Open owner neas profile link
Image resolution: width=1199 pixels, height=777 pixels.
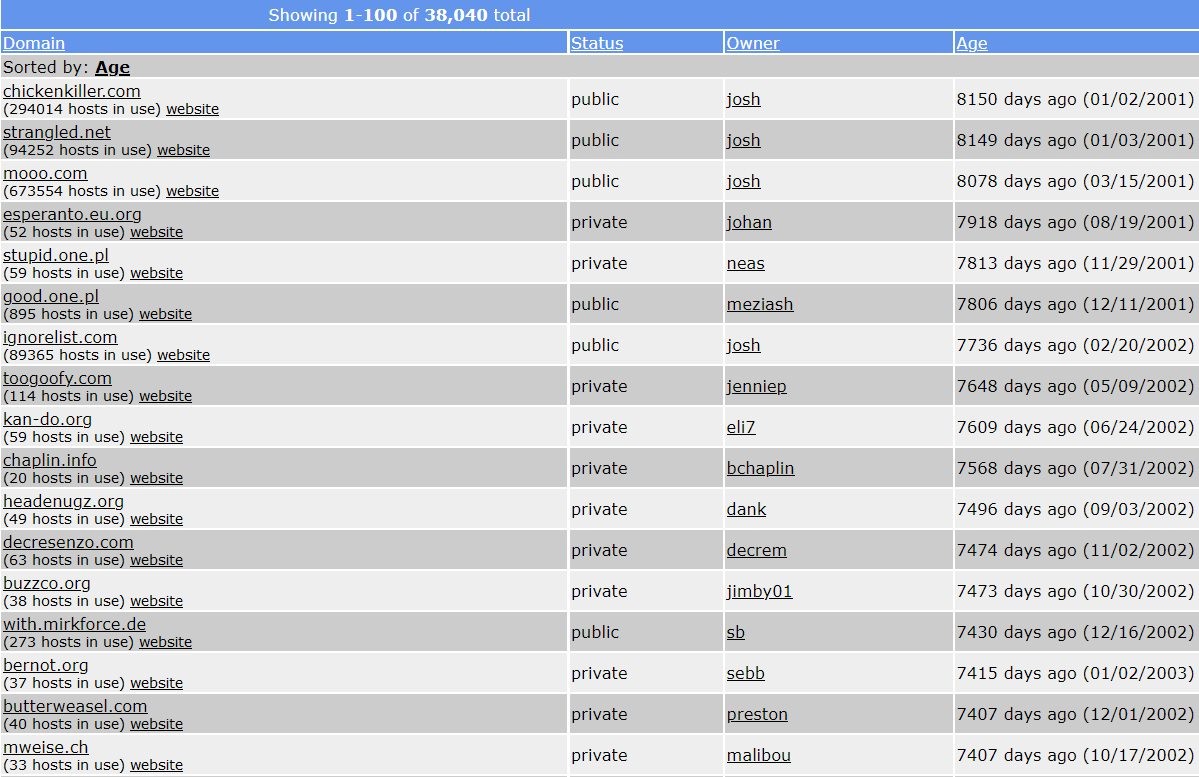click(x=746, y=264)
